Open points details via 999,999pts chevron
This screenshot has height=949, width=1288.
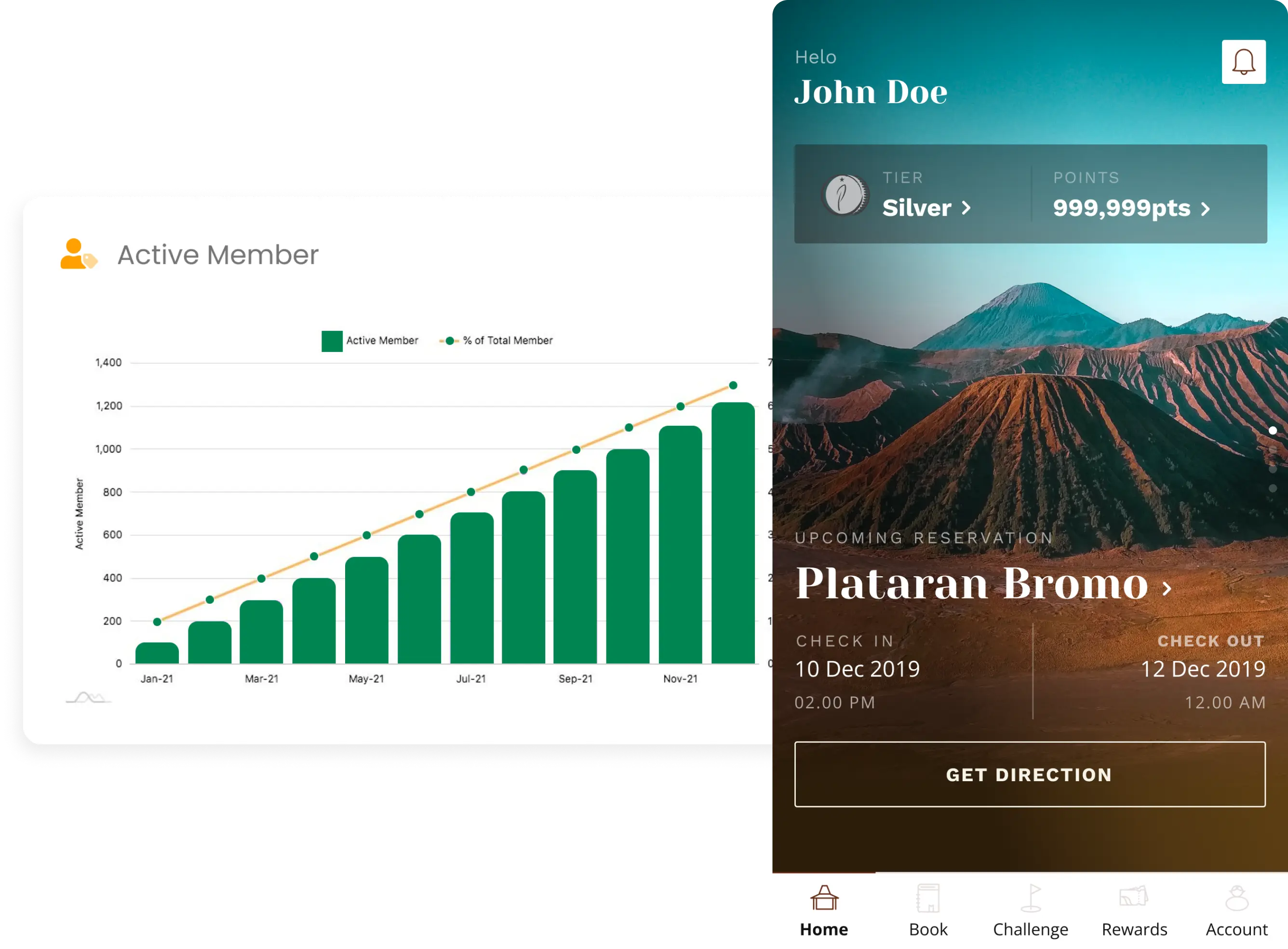1205,208
